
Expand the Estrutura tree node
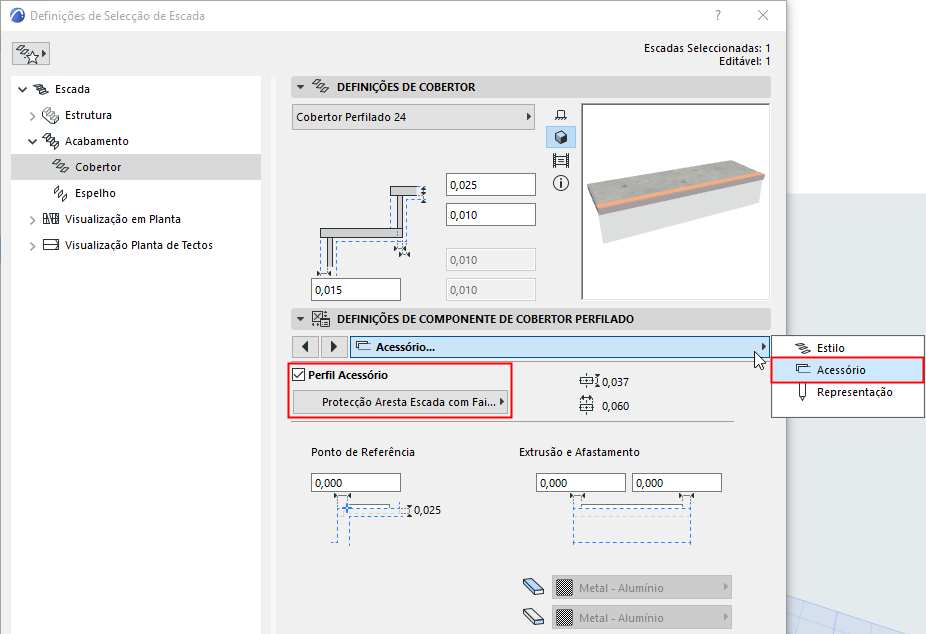[x=32, y=116]
